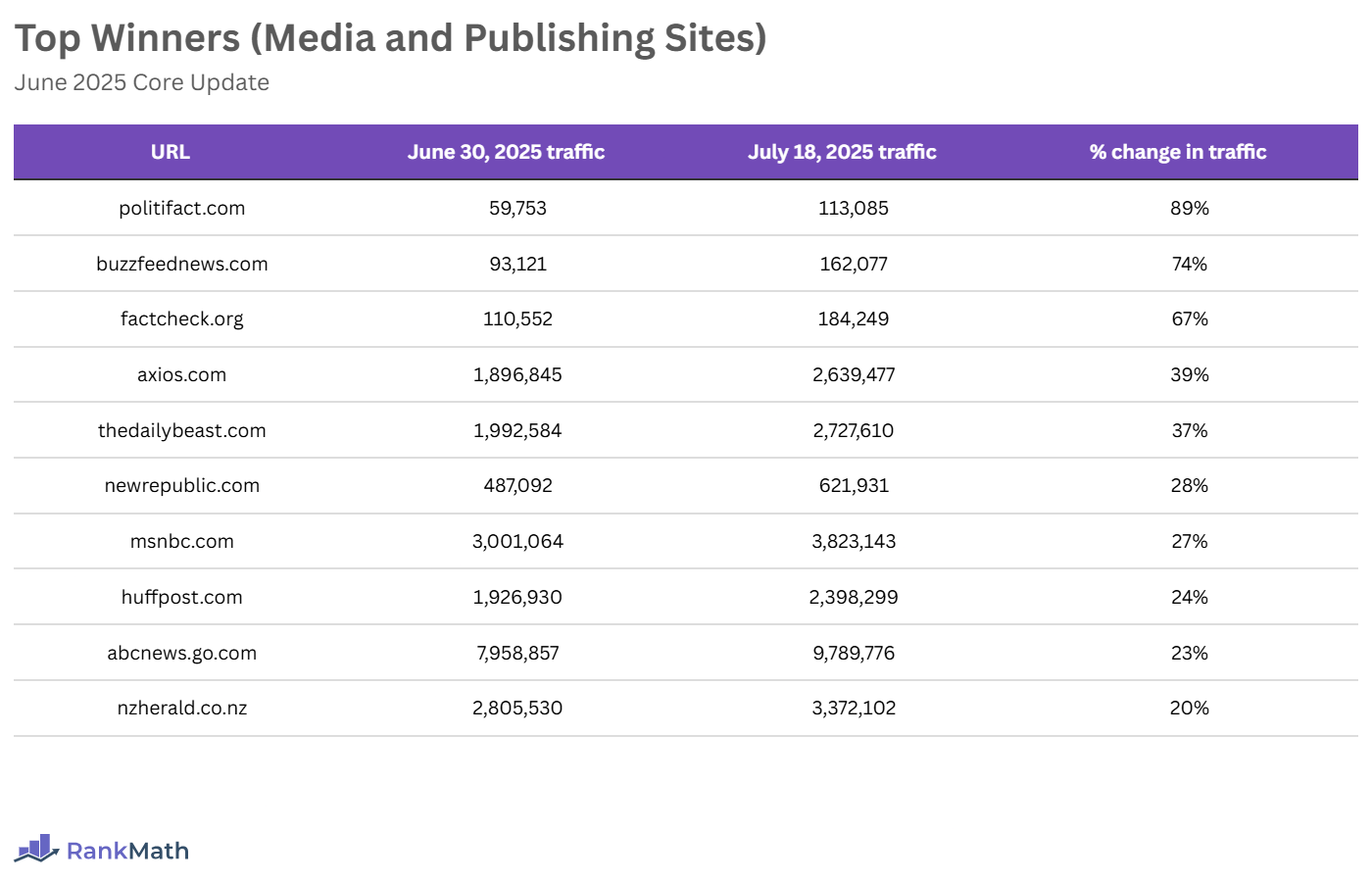
Task: Select the politifact.com cell
Action: point(182,208)
